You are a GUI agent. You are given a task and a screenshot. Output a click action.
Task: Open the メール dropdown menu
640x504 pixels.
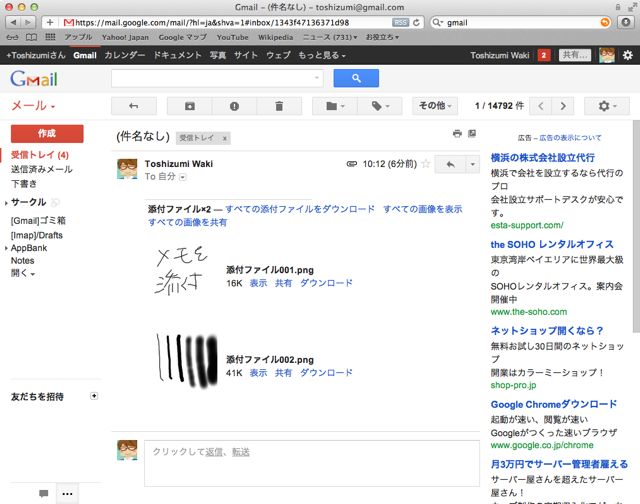point(33,106)
